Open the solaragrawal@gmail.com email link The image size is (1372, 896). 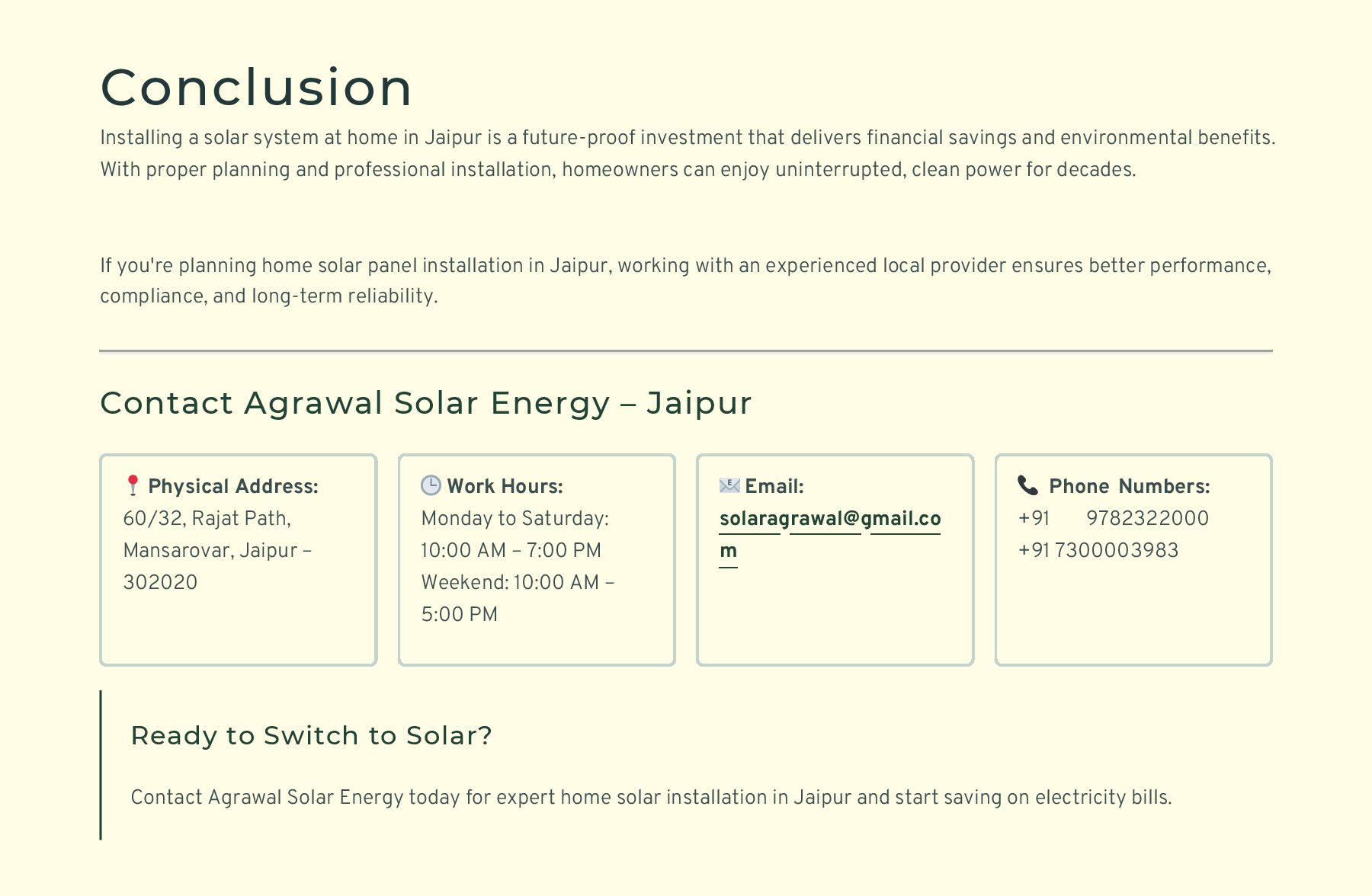pyautogui.click(x=829, y=519)
